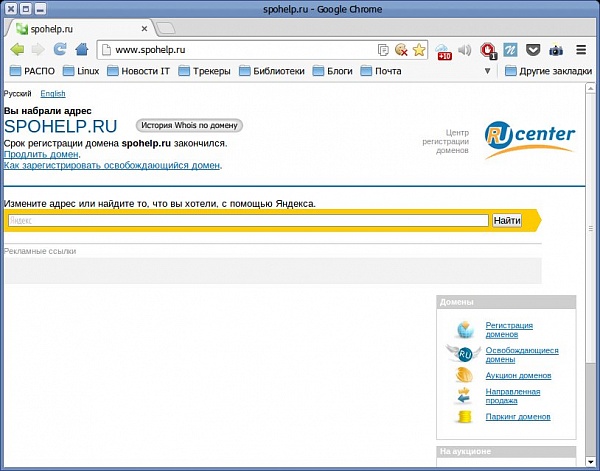Open the Chrome hamburger menu
The width and height of the screenshot is (600, 471).
coord(581,50)
